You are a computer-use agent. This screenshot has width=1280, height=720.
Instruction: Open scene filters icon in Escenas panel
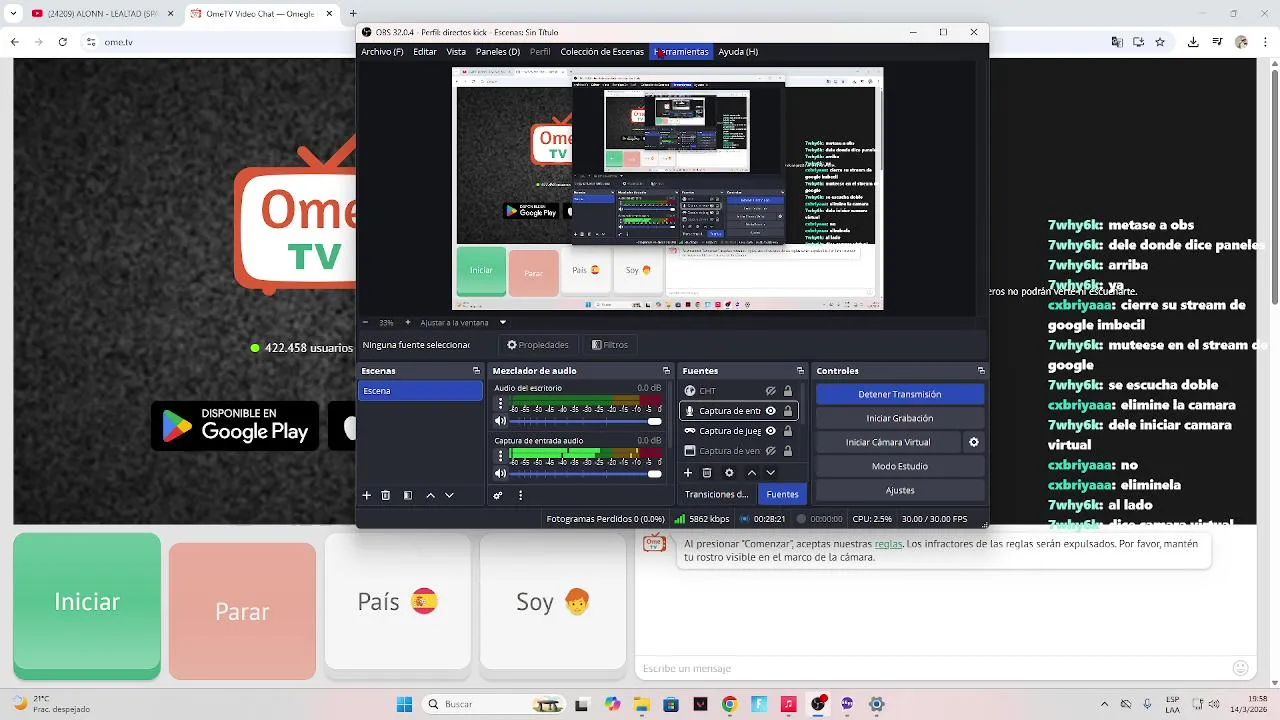(408, 495)
